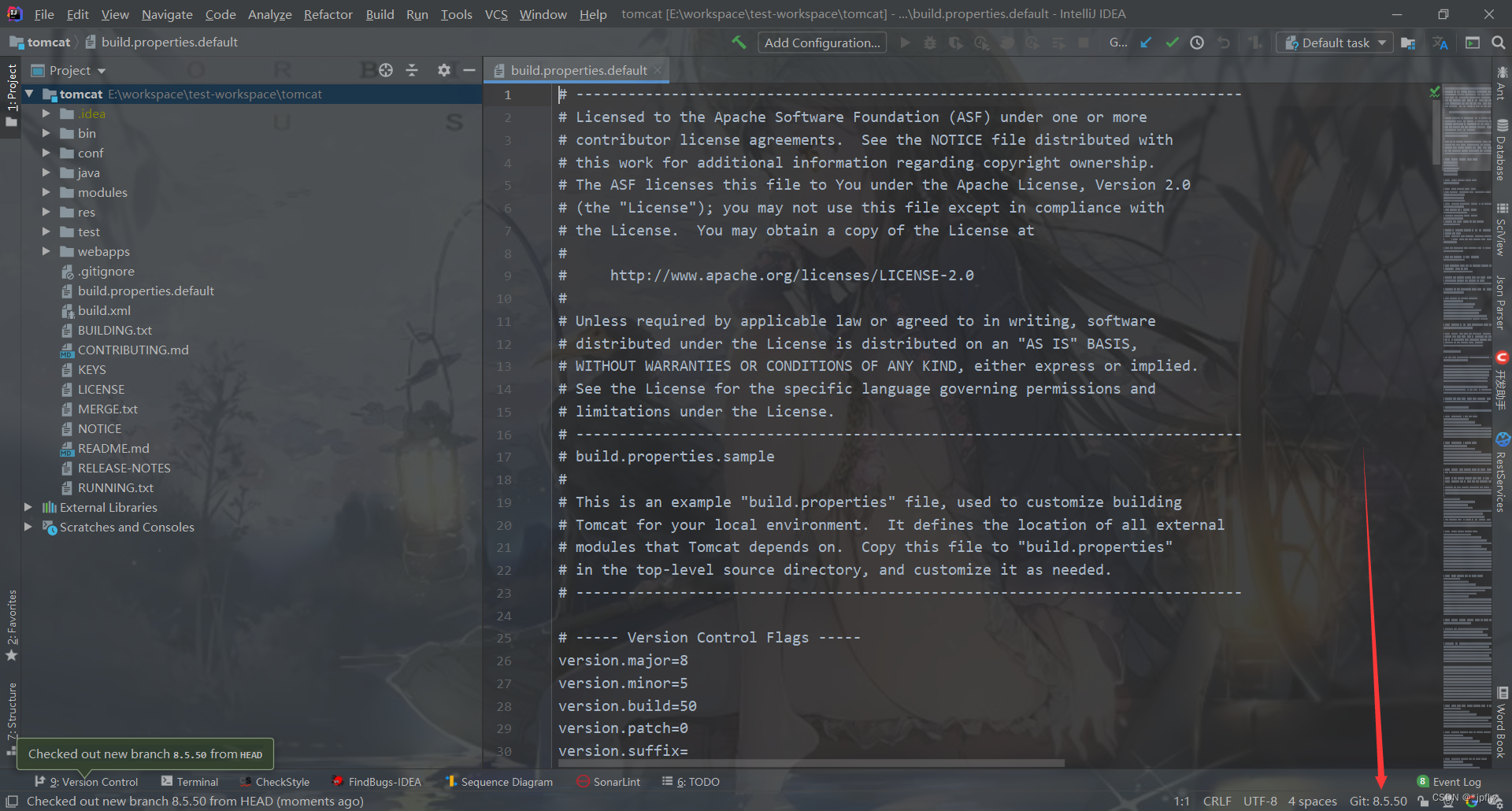
Task: Open CheckStyle tool window
Action: click(275, 782)
